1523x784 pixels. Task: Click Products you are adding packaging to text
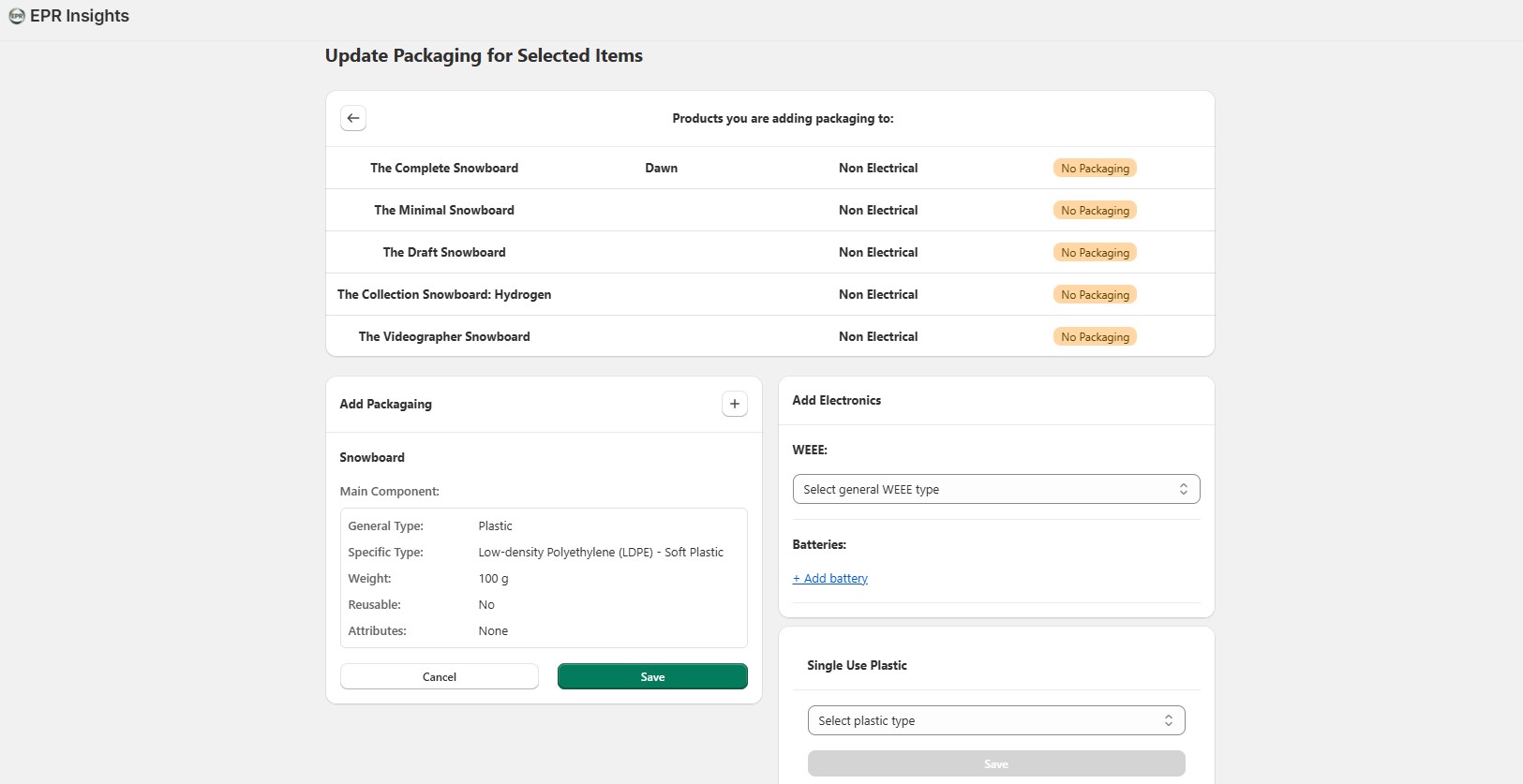click(783, 118)
